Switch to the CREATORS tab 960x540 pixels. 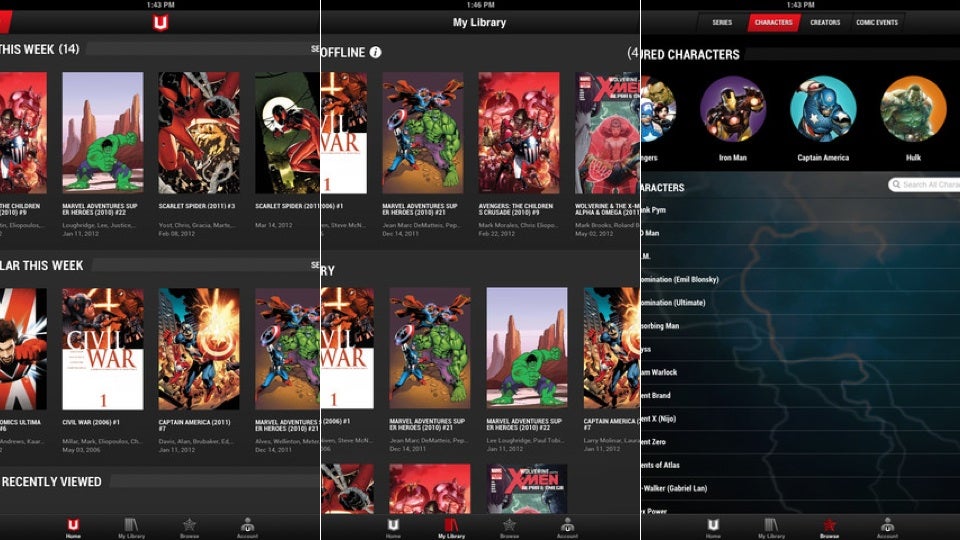coord(825,23)
